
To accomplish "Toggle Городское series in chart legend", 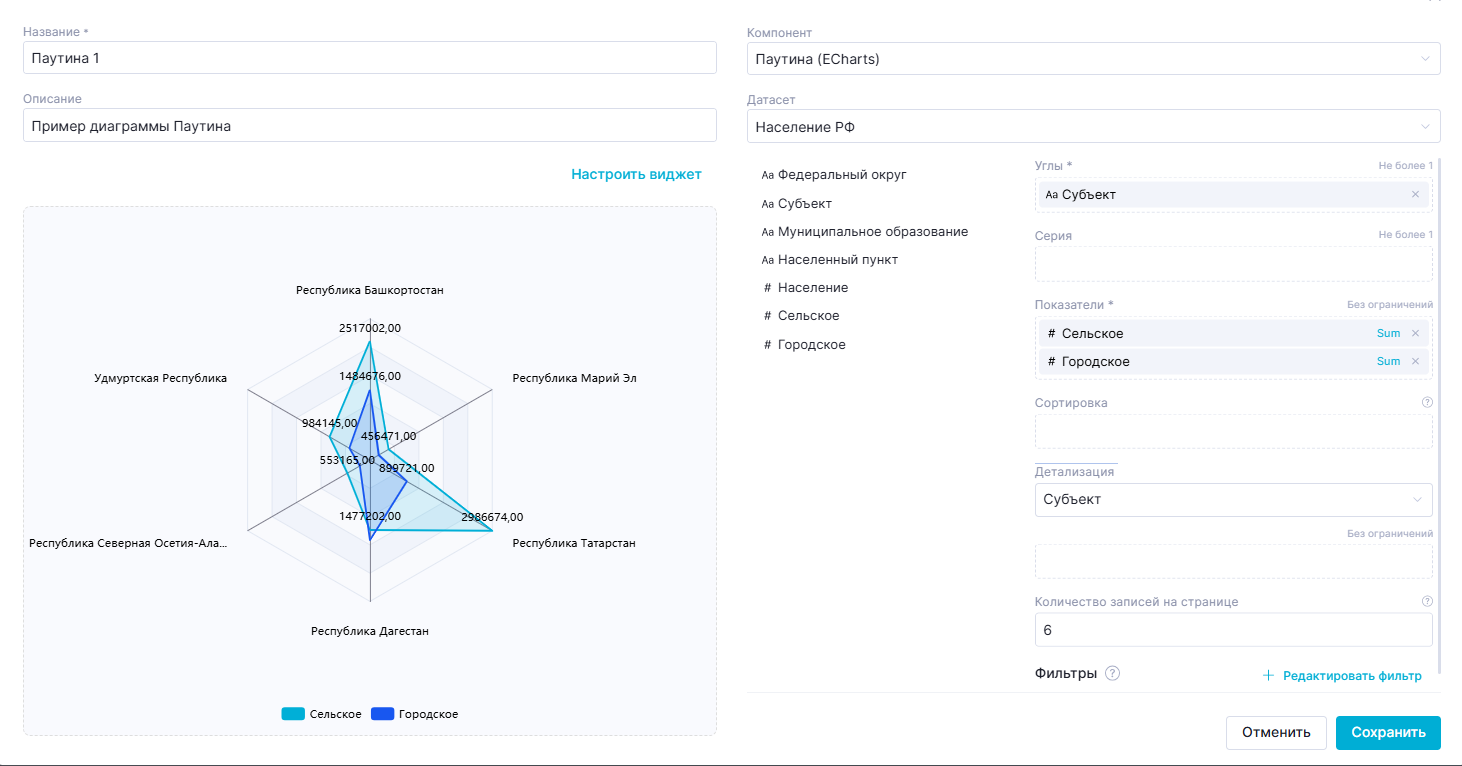I will pos(414,714).
